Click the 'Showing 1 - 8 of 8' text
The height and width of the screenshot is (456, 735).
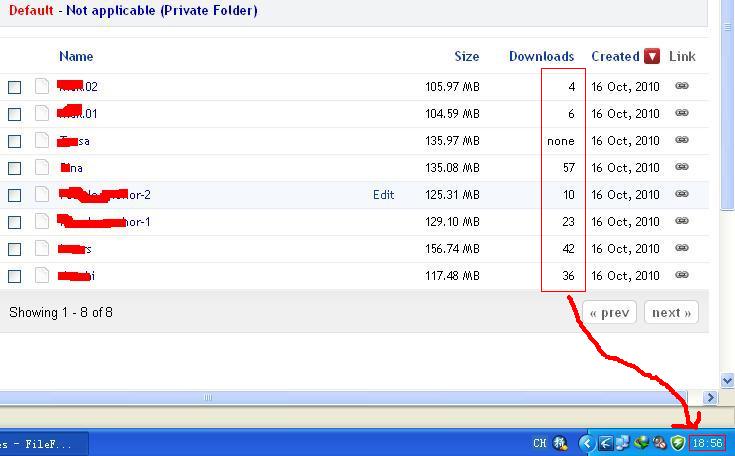pyautogui.click(x=61, y=312)
